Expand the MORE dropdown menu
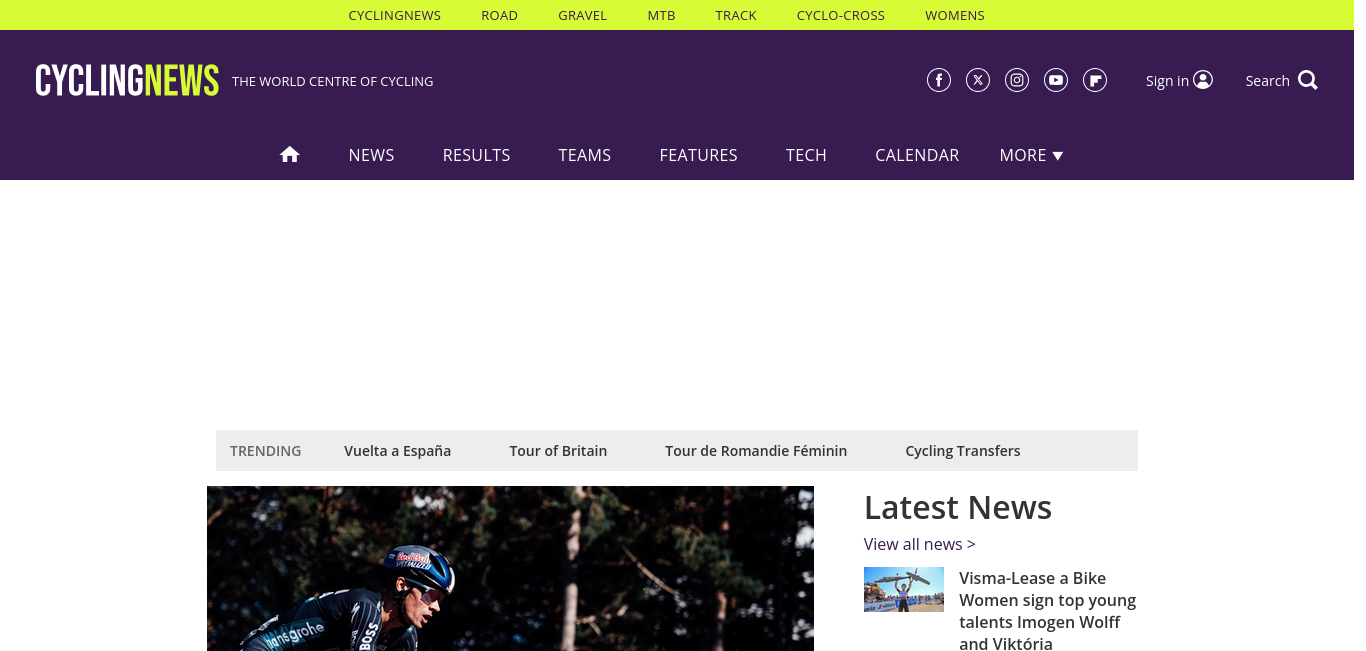 (1031, 155)
